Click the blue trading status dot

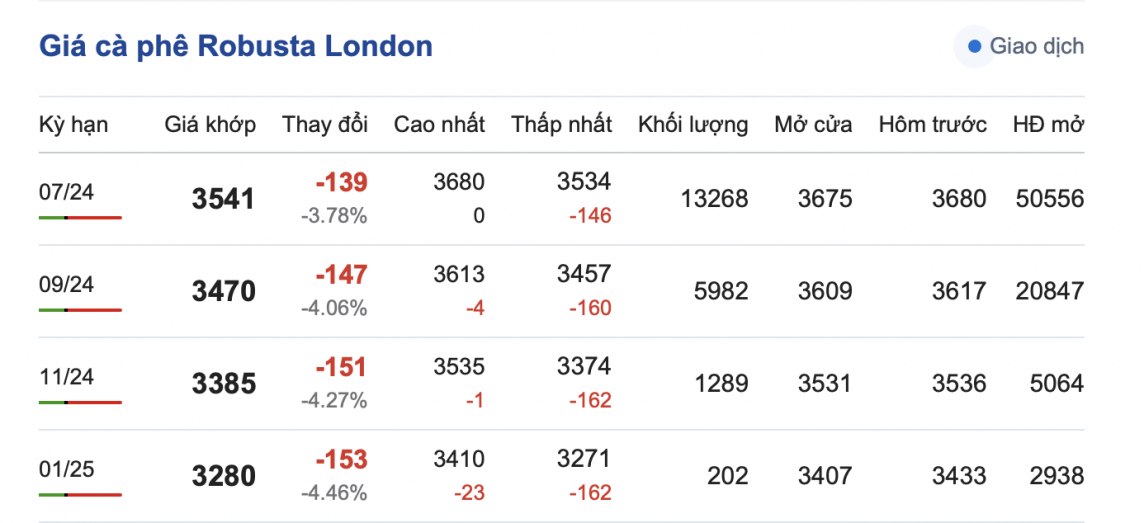pos(974,46)
